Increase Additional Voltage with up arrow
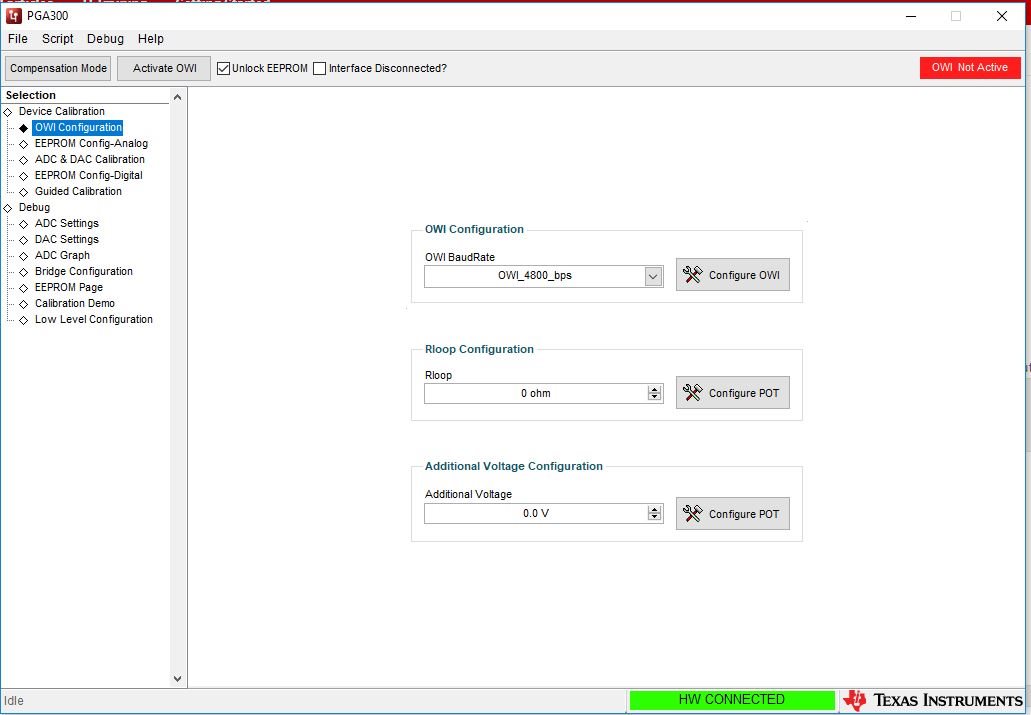 (654, 509)
